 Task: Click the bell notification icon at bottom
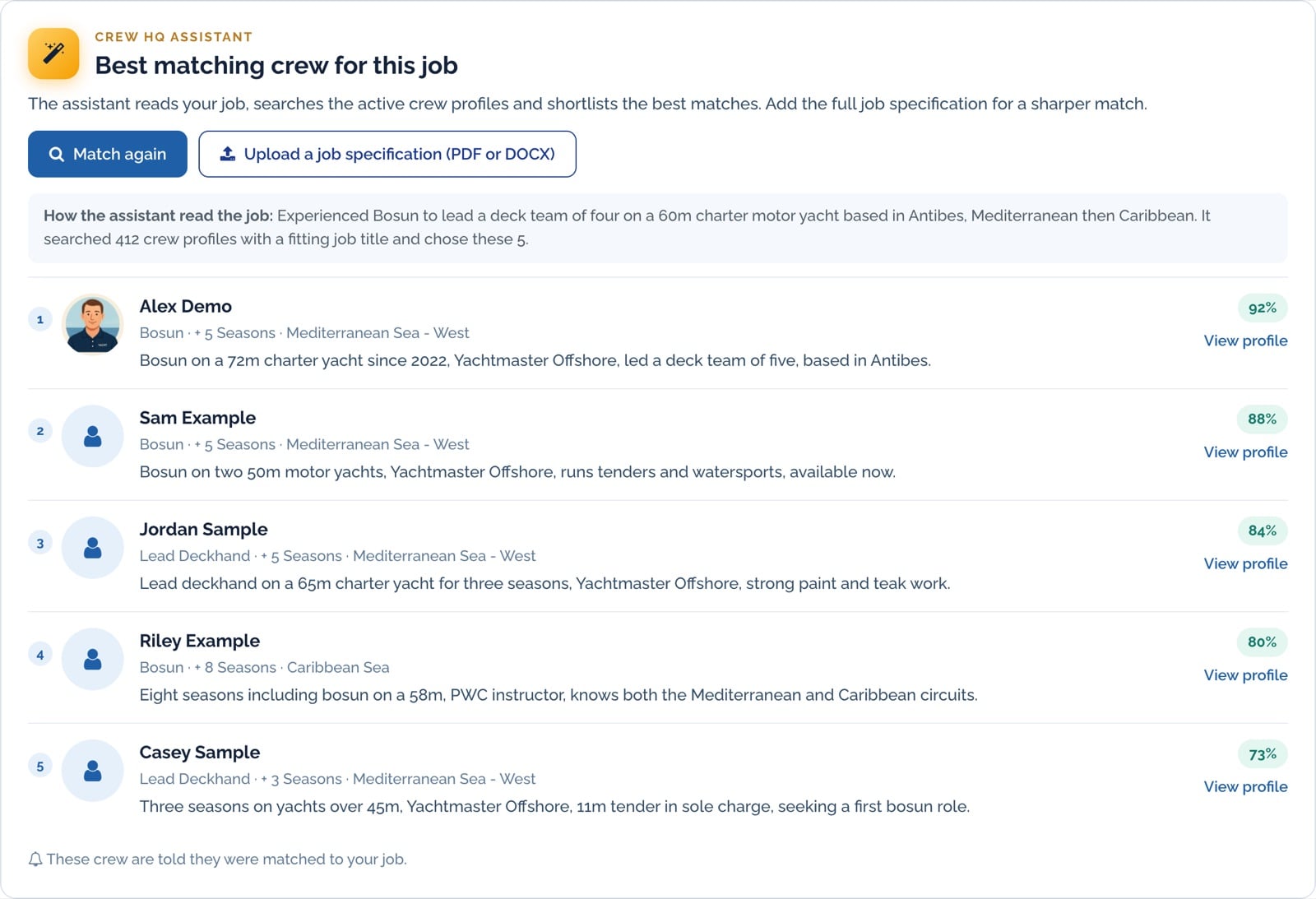pos(35,860)
